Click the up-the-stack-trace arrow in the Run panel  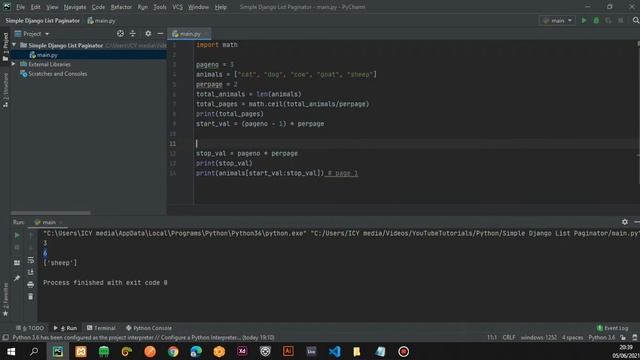tap(31, 235)
